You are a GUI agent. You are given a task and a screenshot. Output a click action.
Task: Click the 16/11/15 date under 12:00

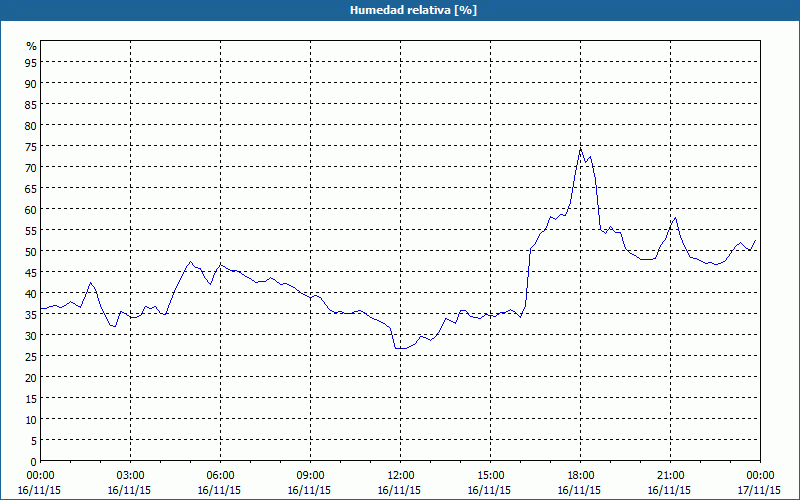coord(399,490)
